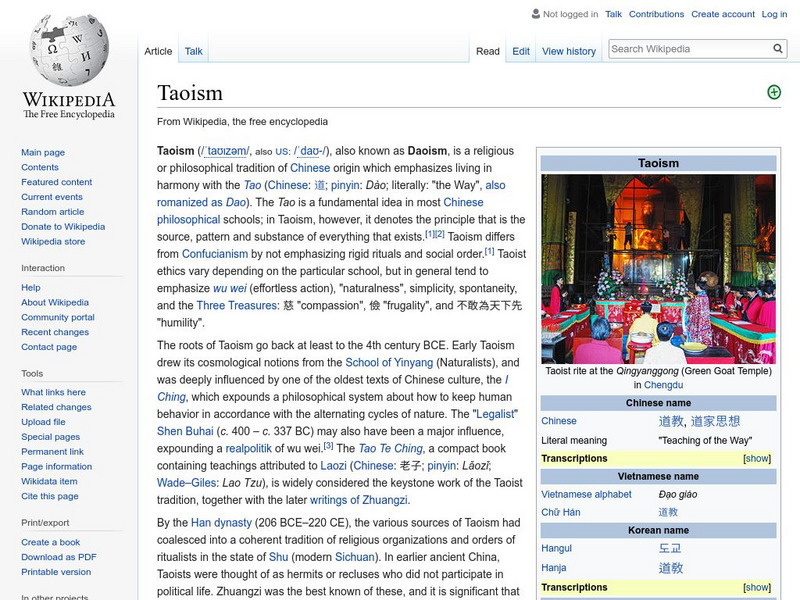Click the Log in link
Screen dimensions: 800x600
[x=774, y=15]
